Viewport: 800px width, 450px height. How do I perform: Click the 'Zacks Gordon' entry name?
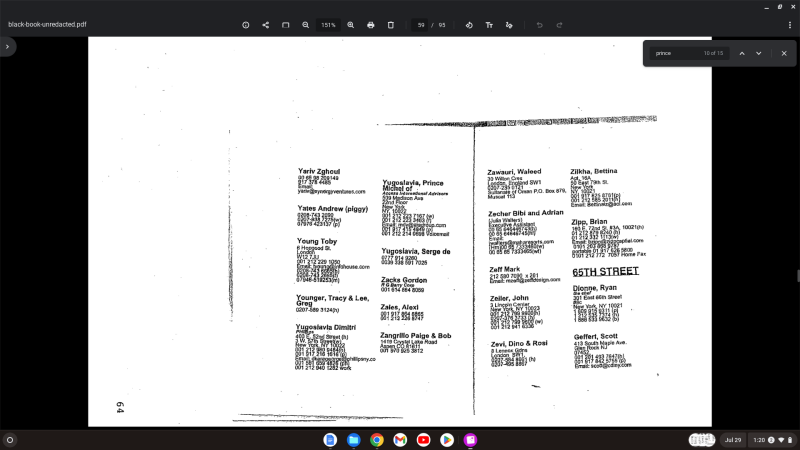coord(404,280)
